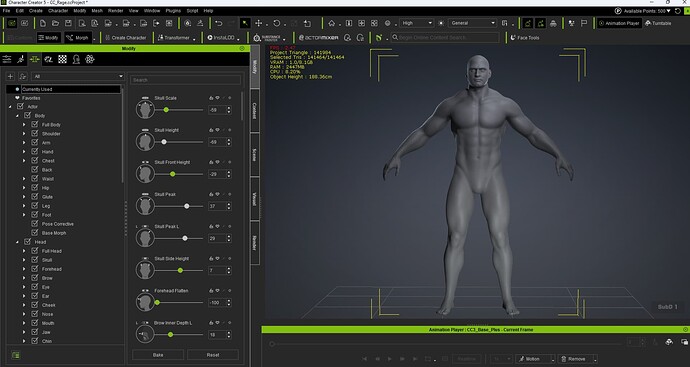The image size is (690, 367).
Task: Open the Motion pose tab icon in Modify
Action: (x=21, y=59)
